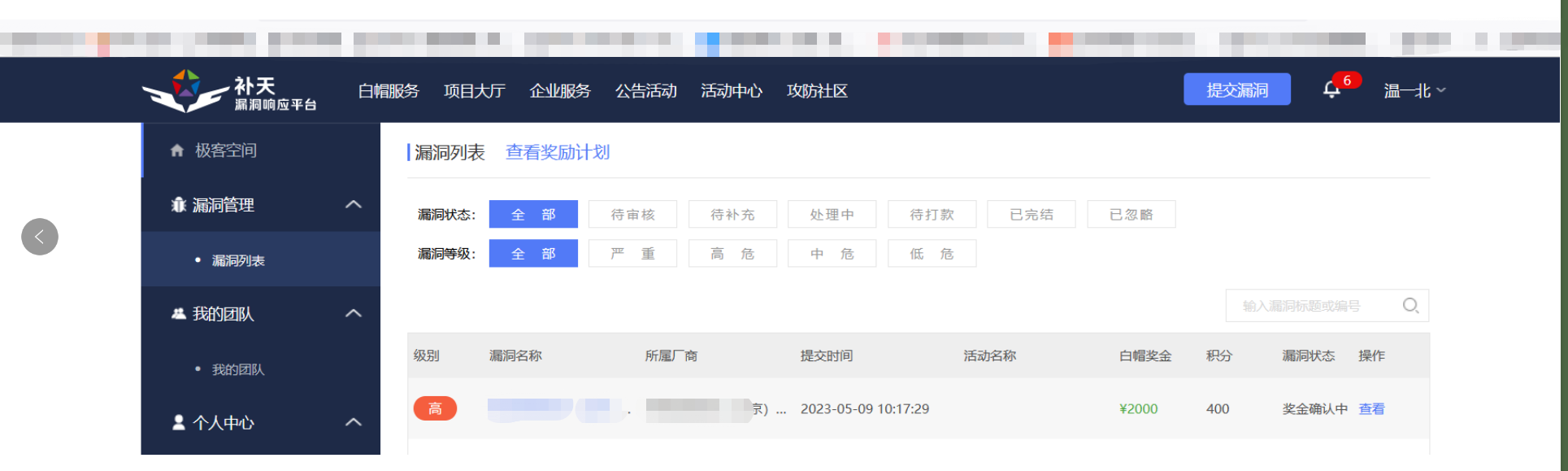The width and height of the screenshot is (1568, 471).
Task: Click the 2023-05-09 10:17:29 timestamp
Action: [x=865, y=408]
